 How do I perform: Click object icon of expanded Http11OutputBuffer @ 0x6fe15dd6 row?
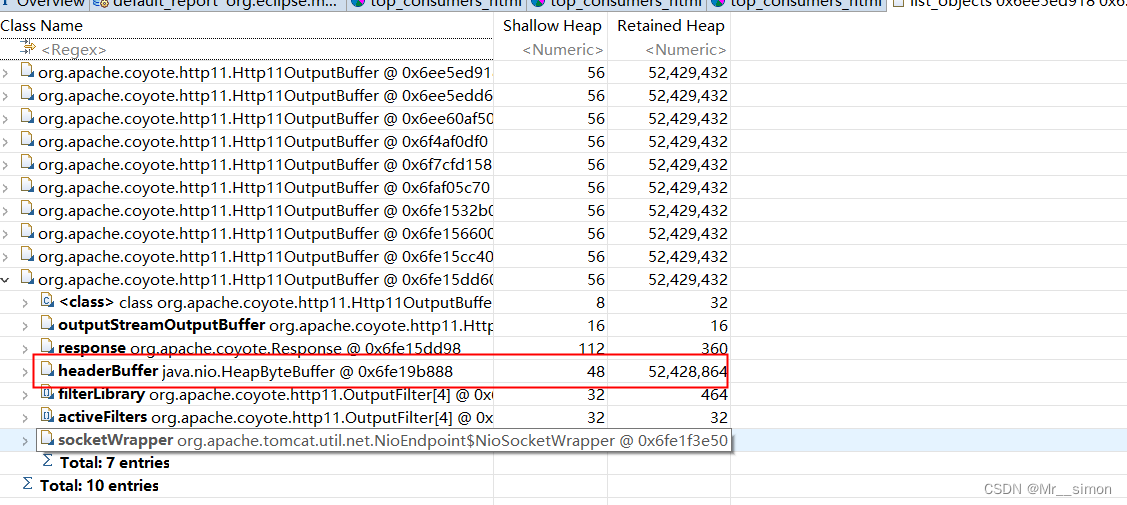[27, 279]
